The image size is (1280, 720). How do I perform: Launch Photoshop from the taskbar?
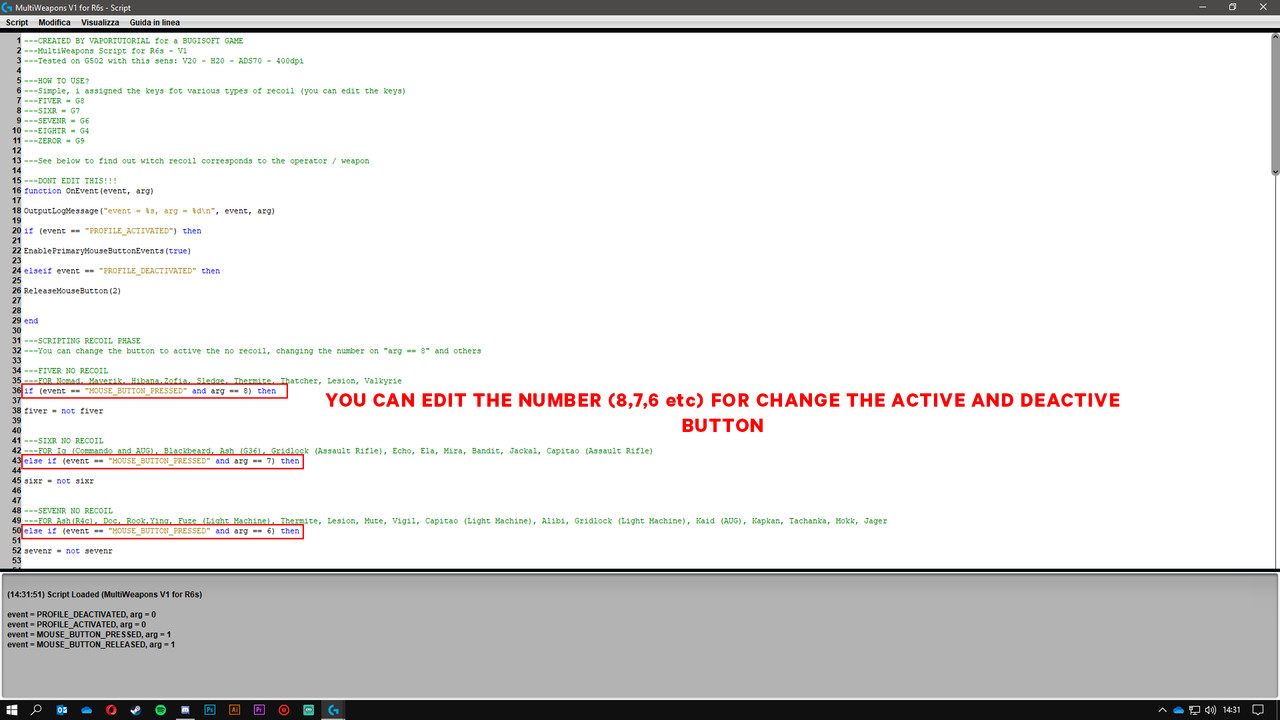pyautogui.click(x=210, y=710)
